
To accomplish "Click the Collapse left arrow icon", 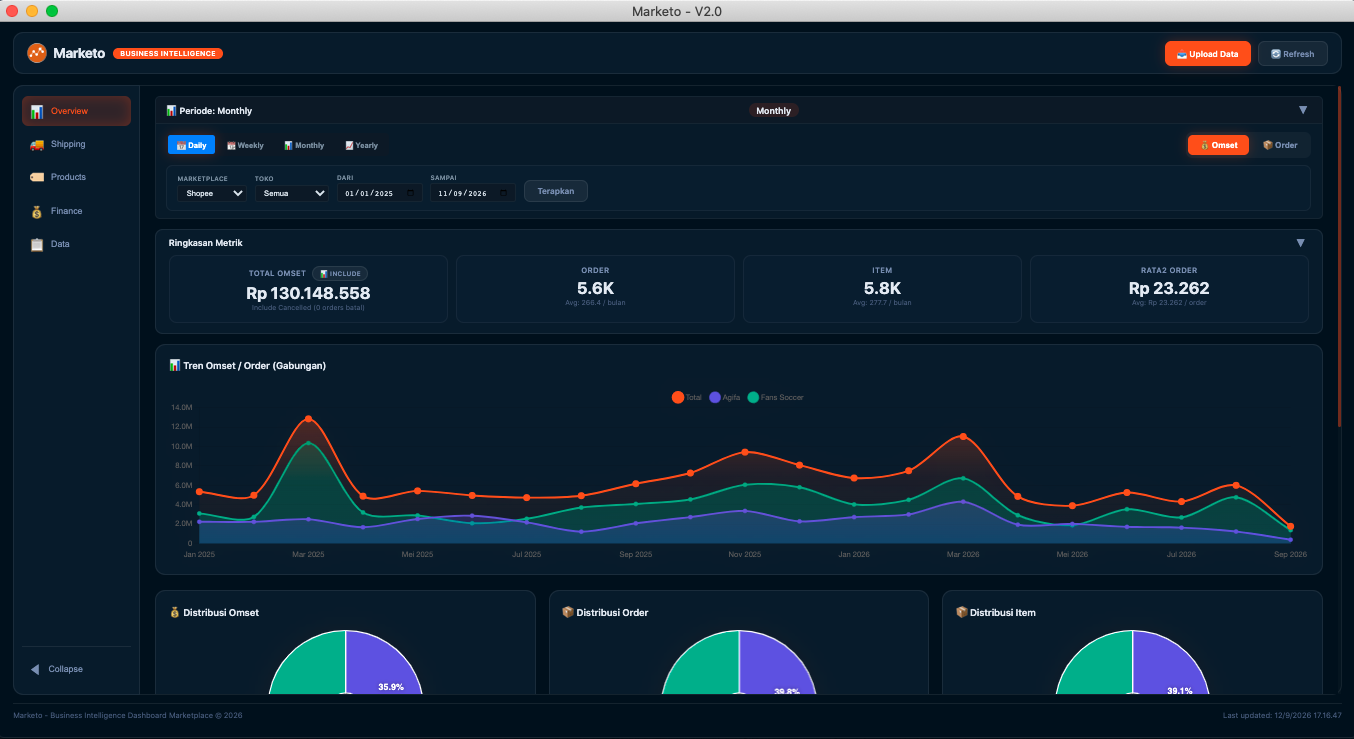I will pos(35,669).
